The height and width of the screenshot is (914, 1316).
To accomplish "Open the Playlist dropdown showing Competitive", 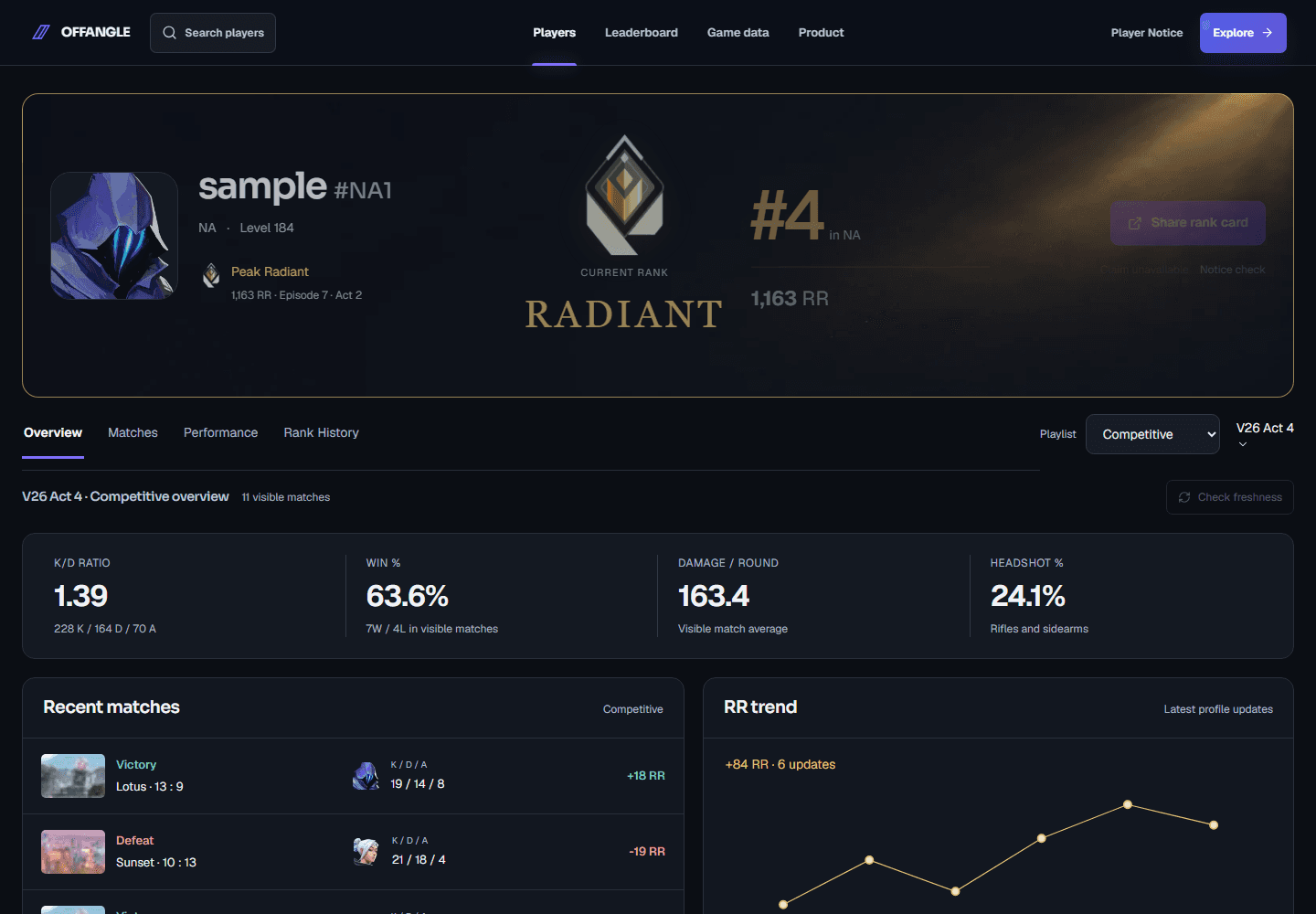I will tap(1152, 434).
